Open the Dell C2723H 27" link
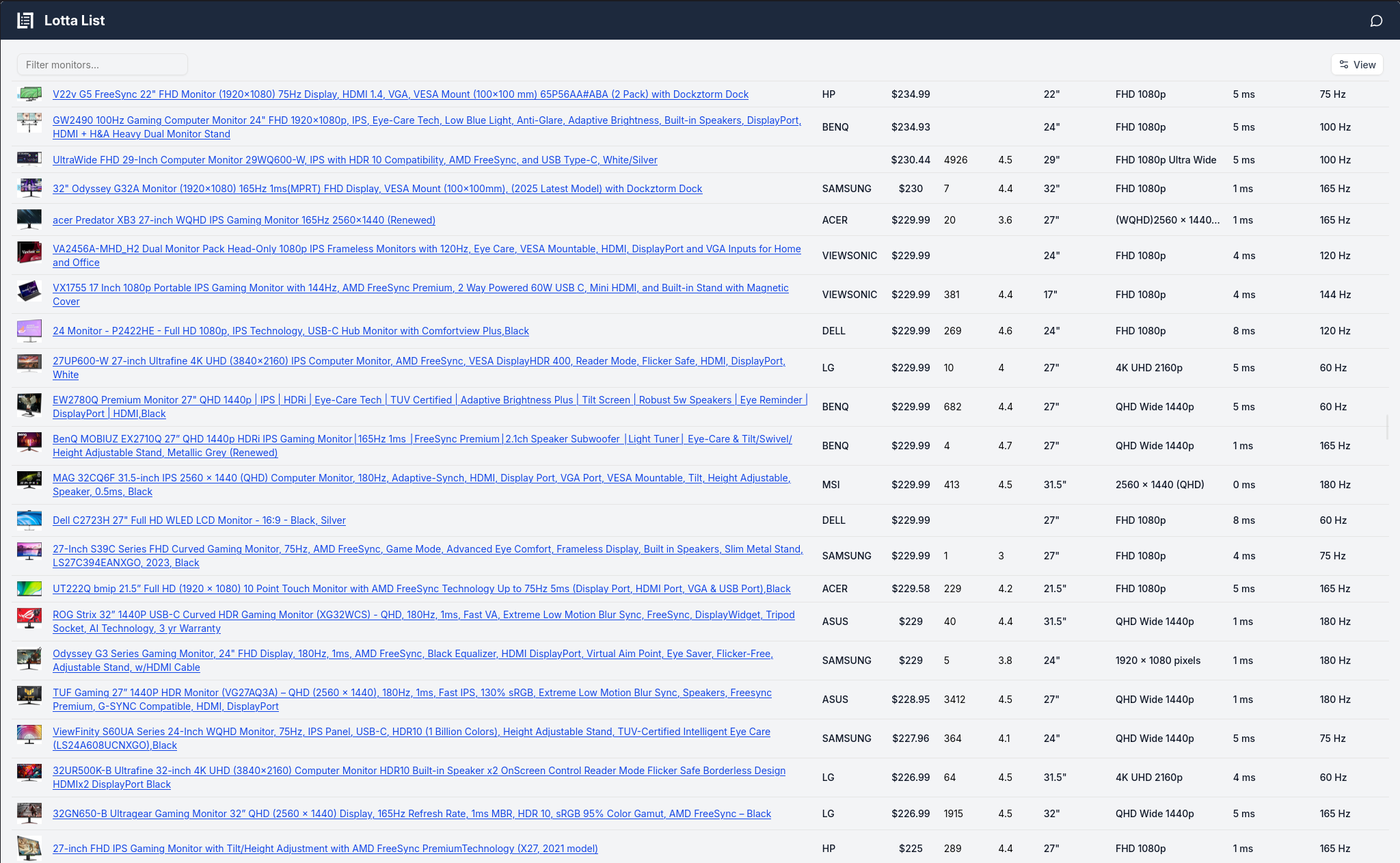1400x863 pixels. (x=199, y=520)
